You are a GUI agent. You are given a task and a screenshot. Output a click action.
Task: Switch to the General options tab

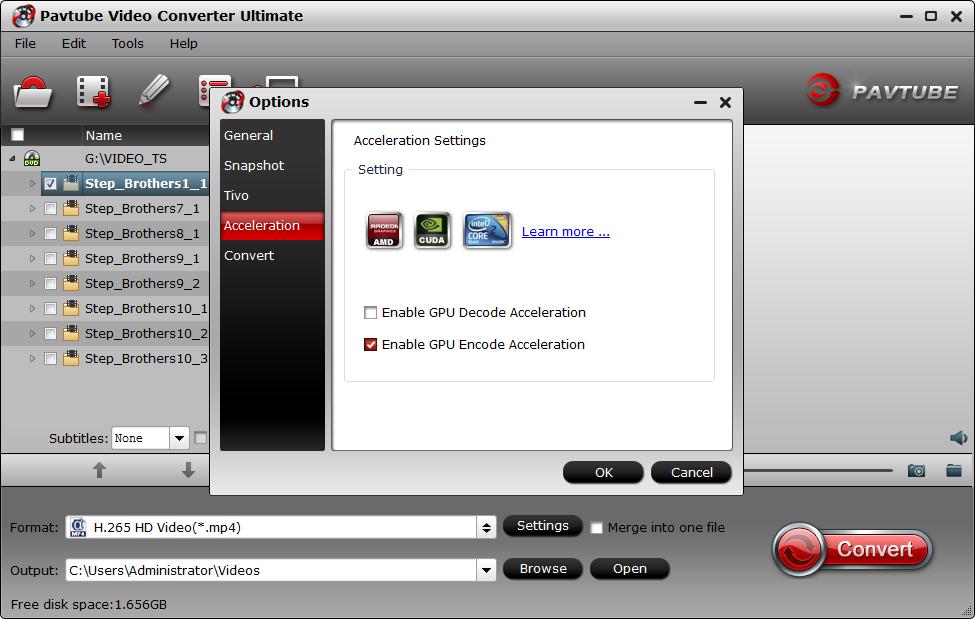point(272,135)
